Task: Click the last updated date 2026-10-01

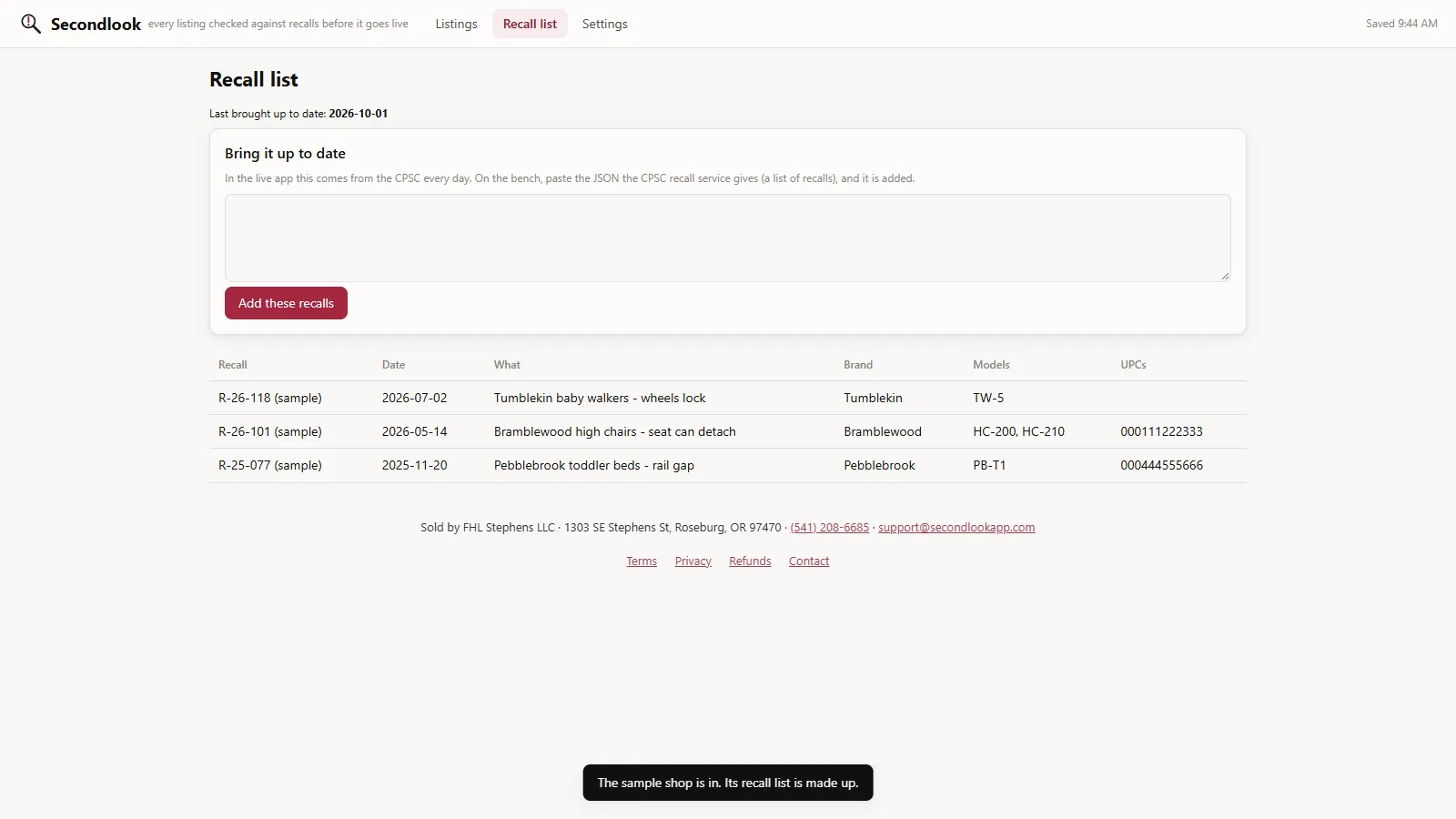Action: click(358, 114)
